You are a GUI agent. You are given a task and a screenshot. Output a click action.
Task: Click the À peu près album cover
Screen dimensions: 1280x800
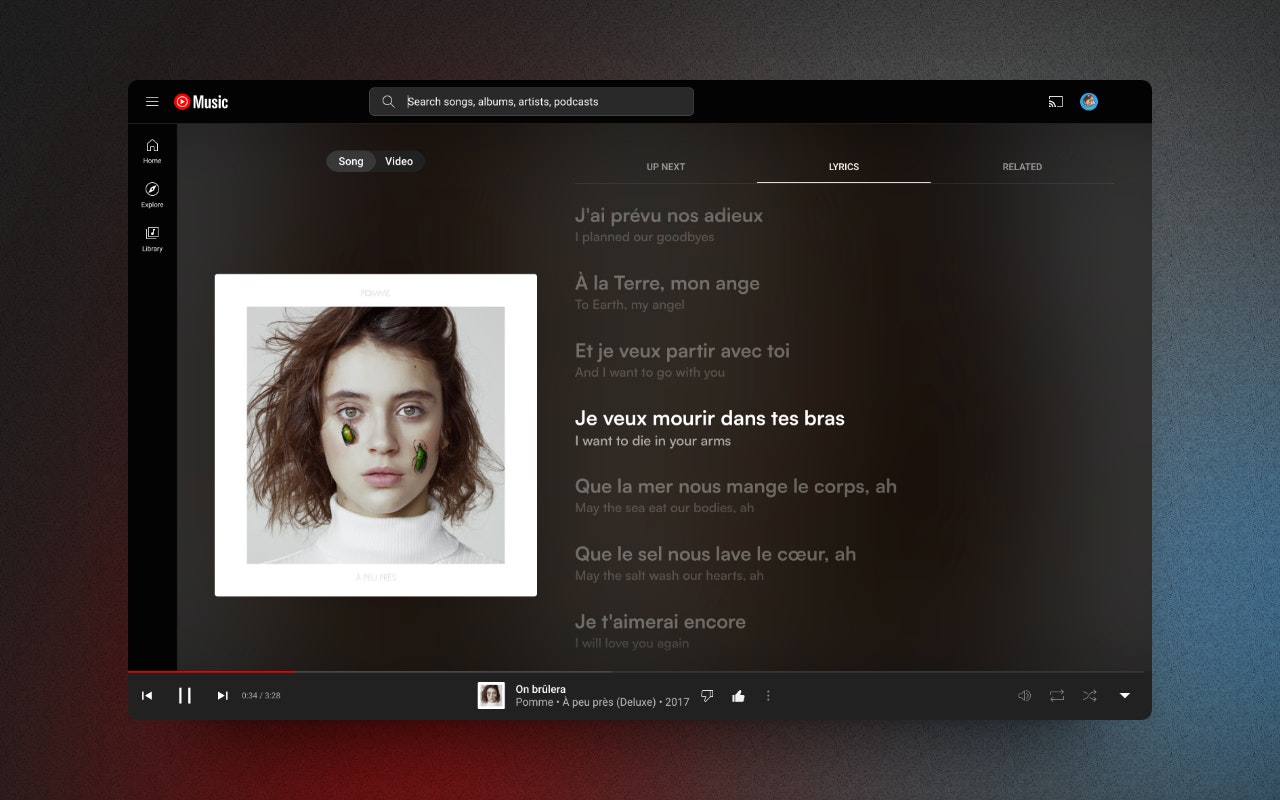point(376,435)
